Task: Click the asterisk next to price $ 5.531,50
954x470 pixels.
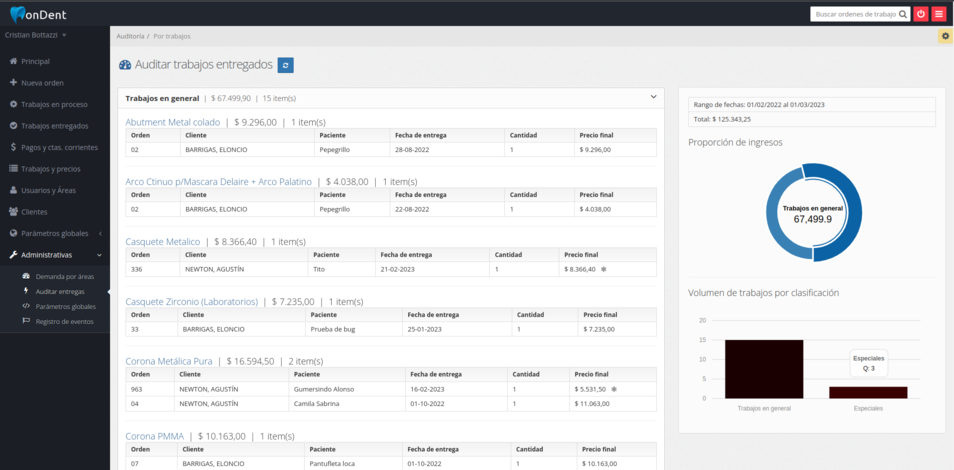Action: click(614, 389)
